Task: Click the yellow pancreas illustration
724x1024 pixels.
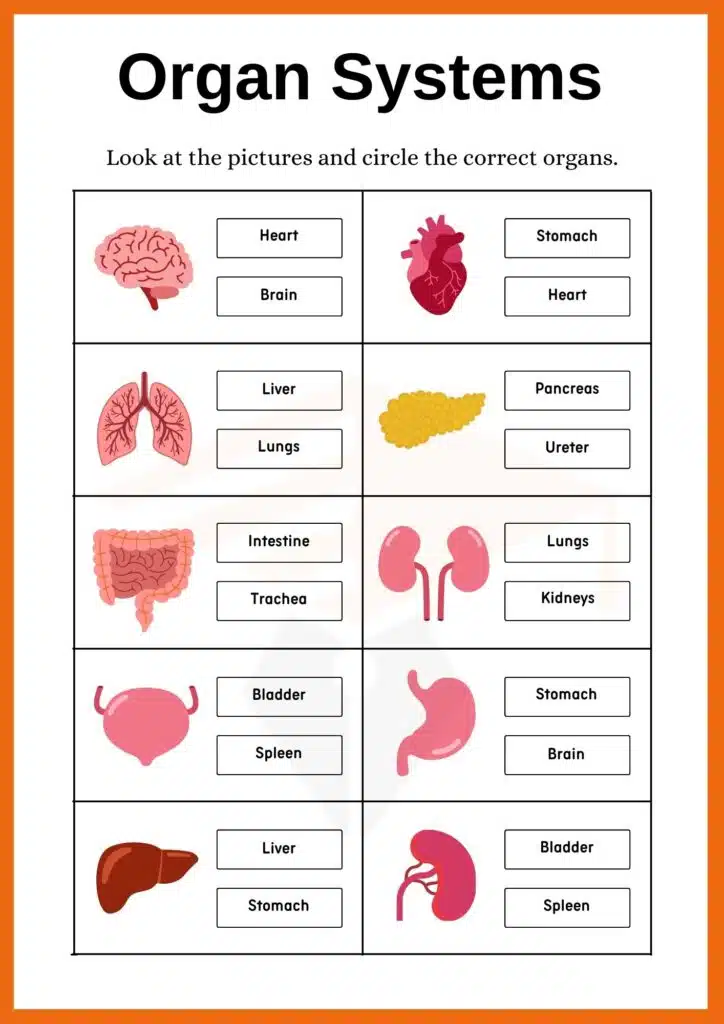Action: [431, 418]
